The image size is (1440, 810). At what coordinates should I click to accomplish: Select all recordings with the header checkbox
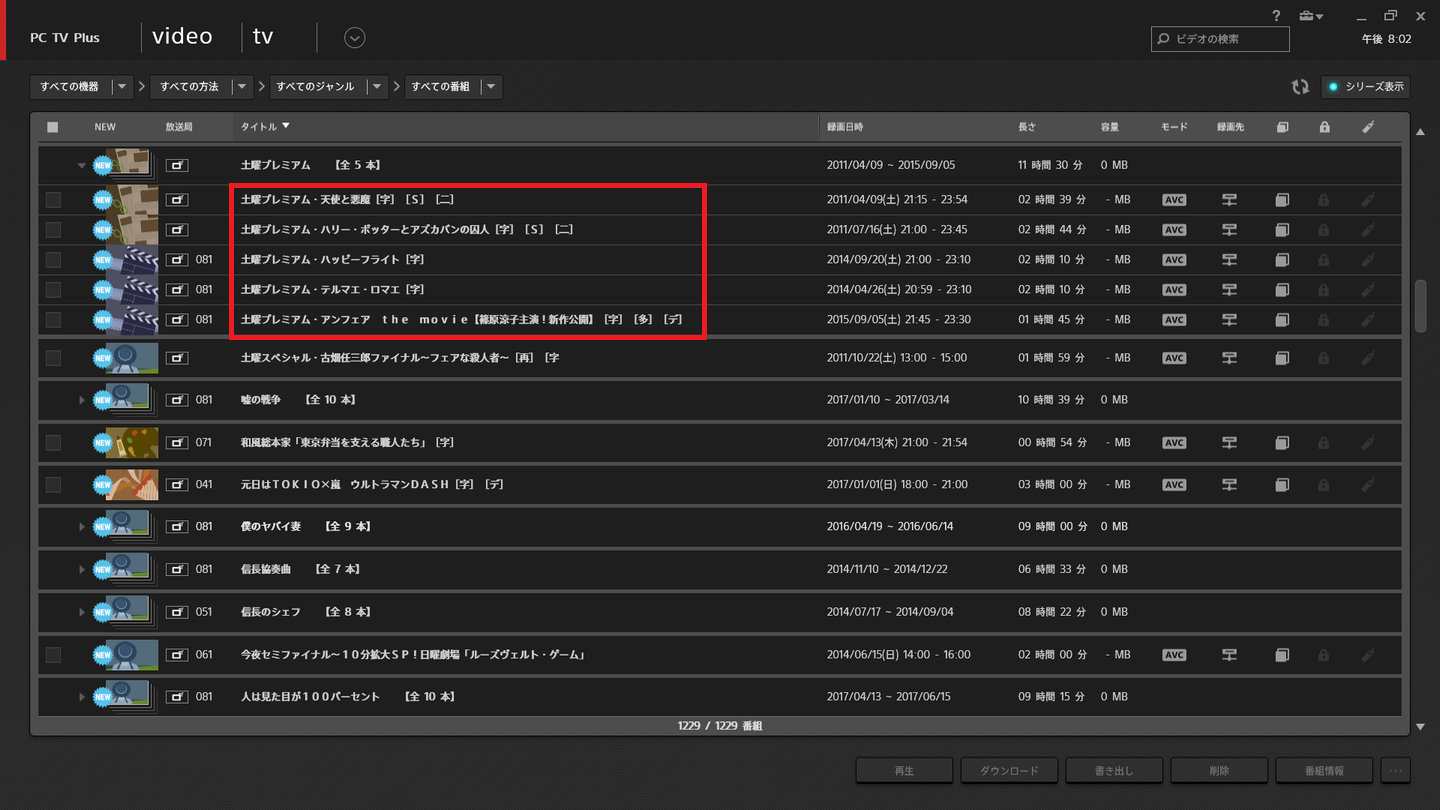pyautogui.click(x=53, y=126)
